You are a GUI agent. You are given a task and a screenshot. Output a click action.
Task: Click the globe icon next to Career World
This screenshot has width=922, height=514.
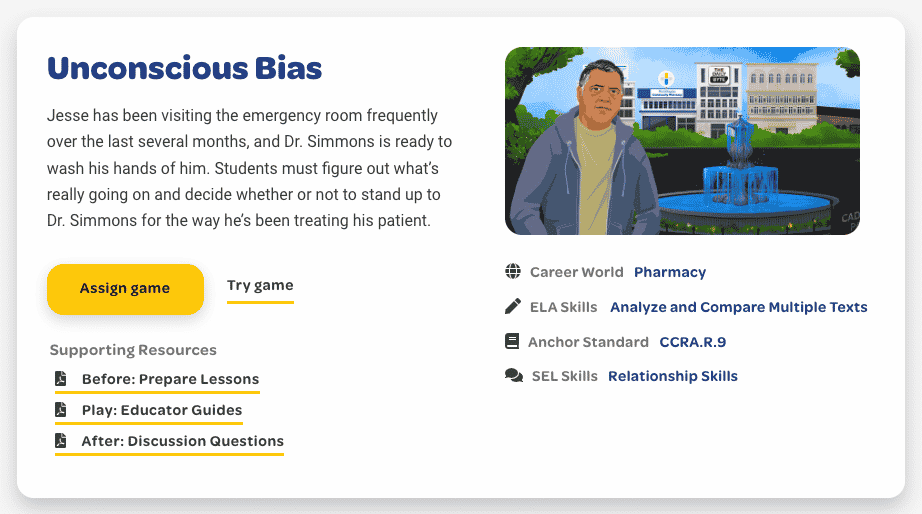[x=513, y=271]
